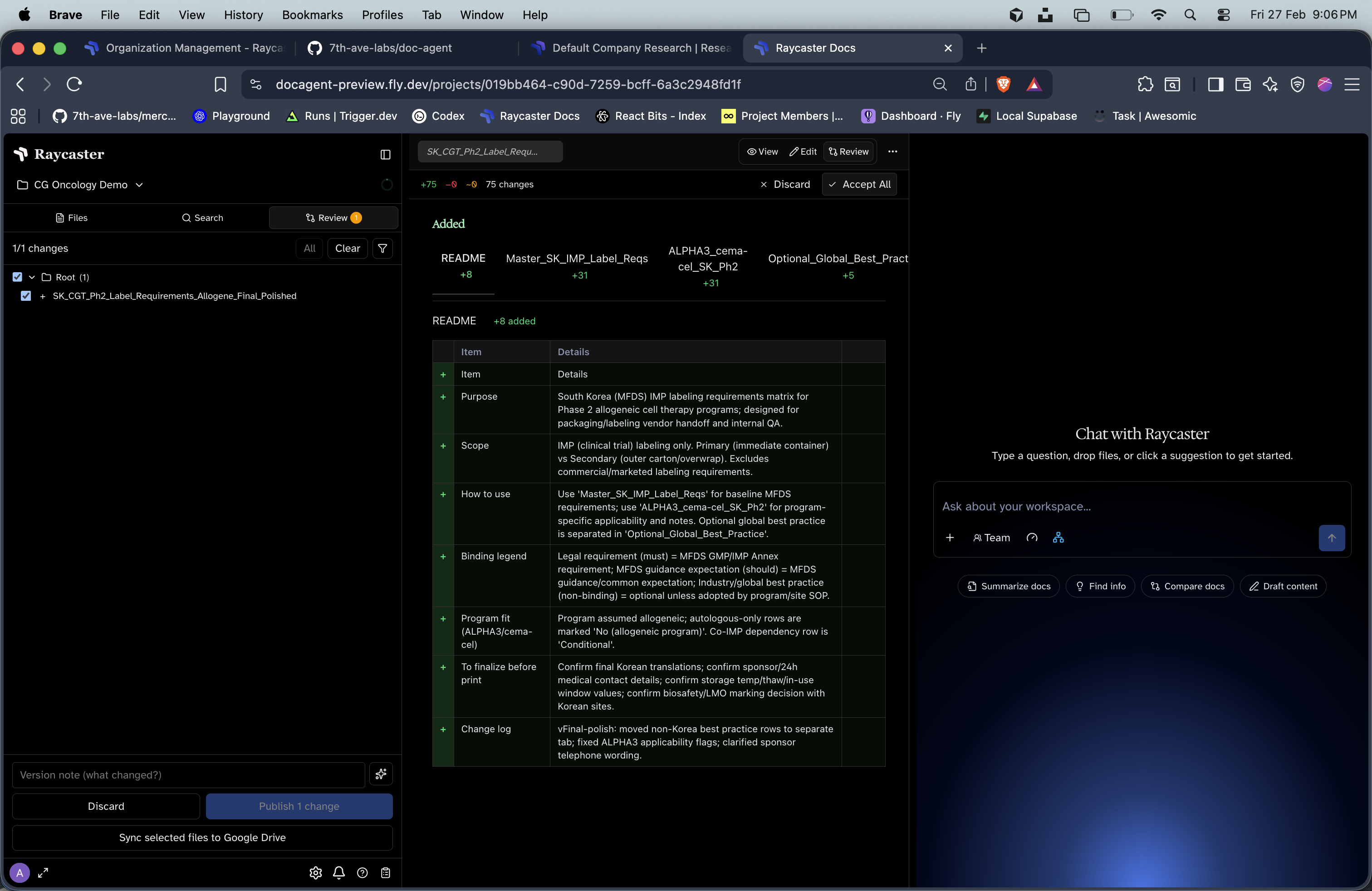Select the org chart icon in chat input
Image resolution: width=1372 pixels, height=891 pixels.
coord(1058,537)
